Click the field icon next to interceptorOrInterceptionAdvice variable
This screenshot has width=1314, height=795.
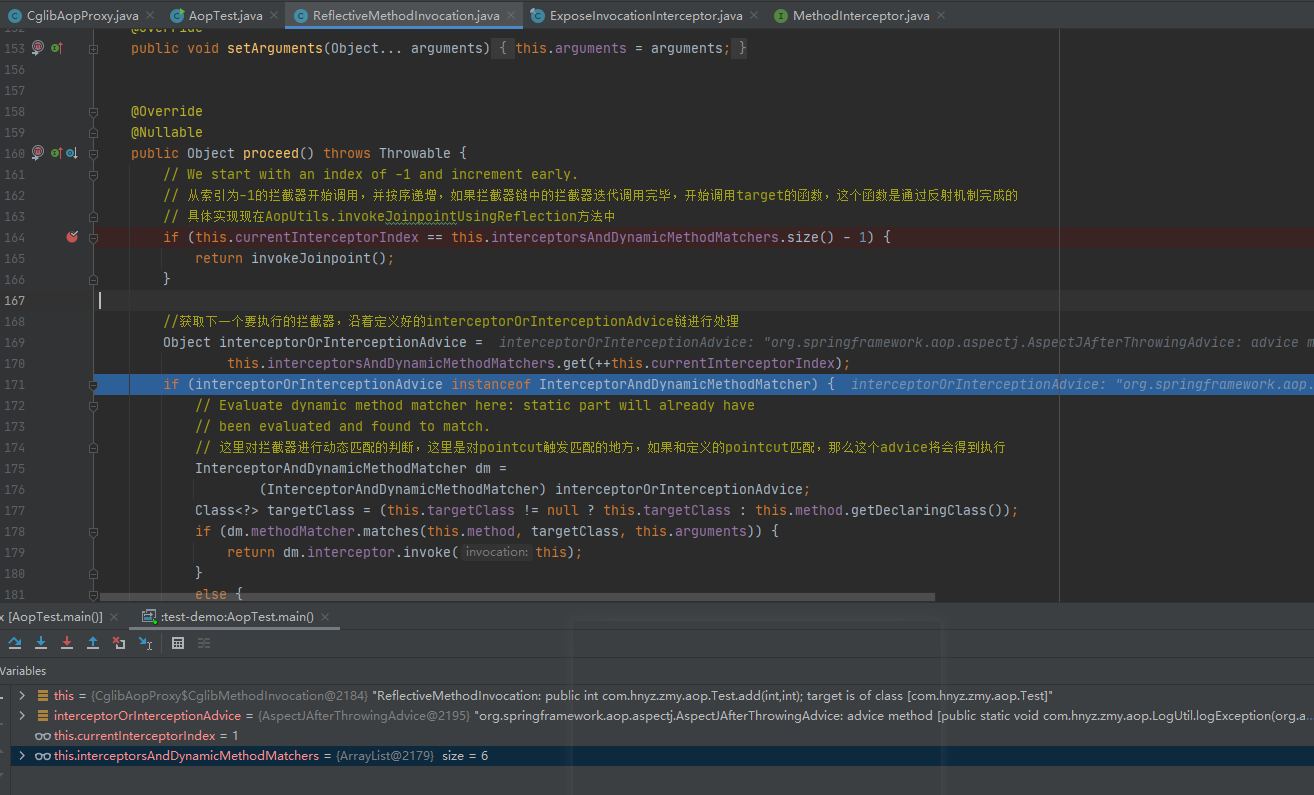[x=43, y=716]
